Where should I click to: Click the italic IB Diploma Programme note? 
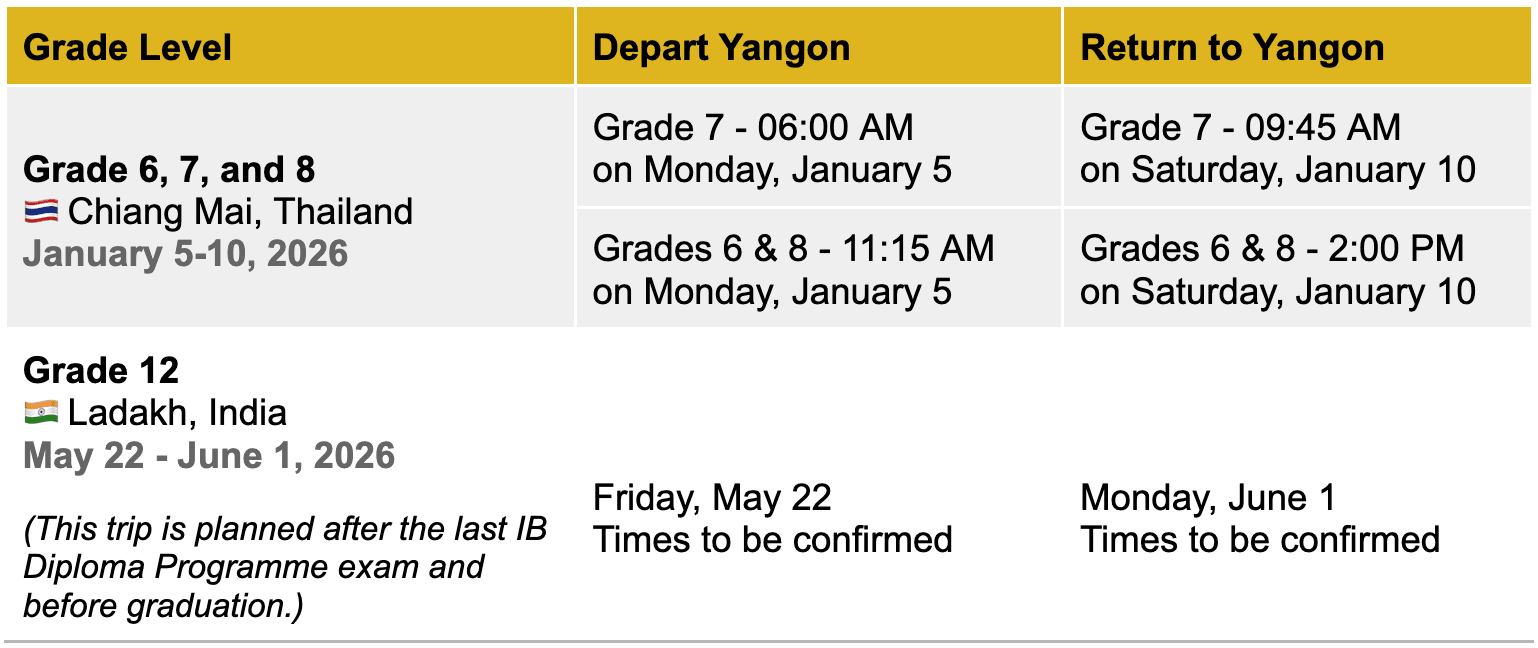[x=285, y=567]
